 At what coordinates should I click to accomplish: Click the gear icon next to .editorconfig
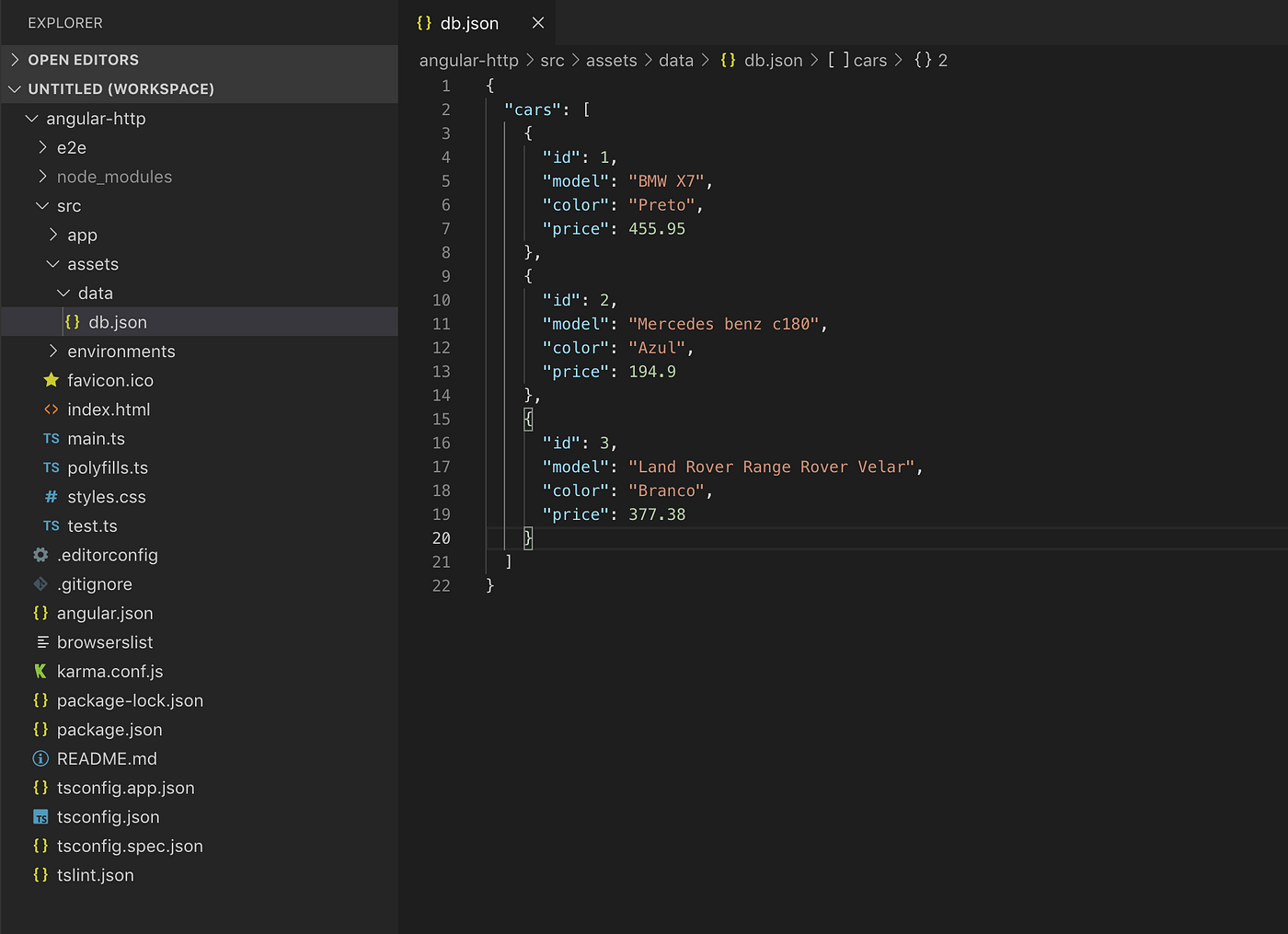coord(40,555)
